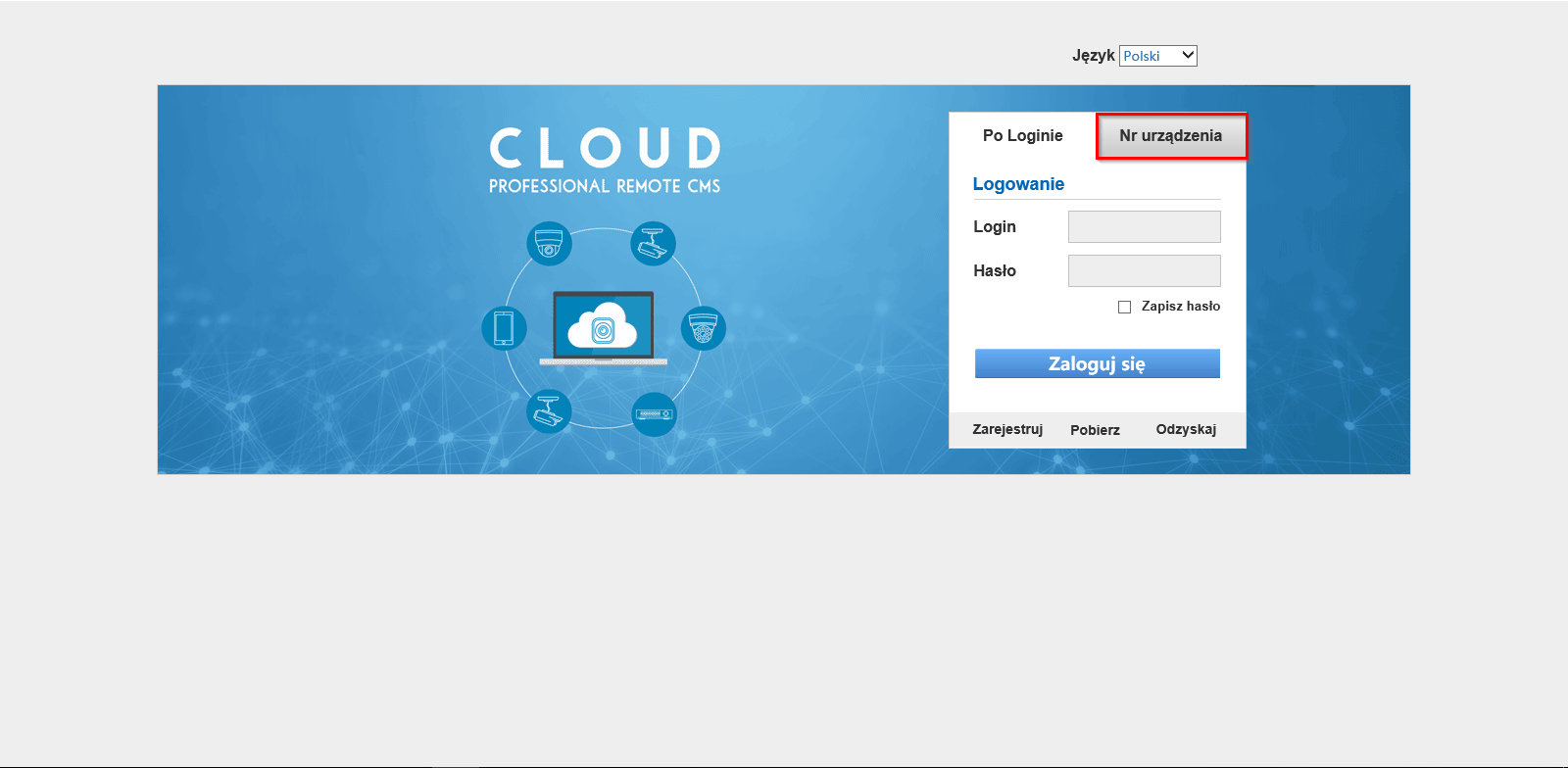Click the Login label
This screenshot has height=768, width=1568.
tap(995, 226)
